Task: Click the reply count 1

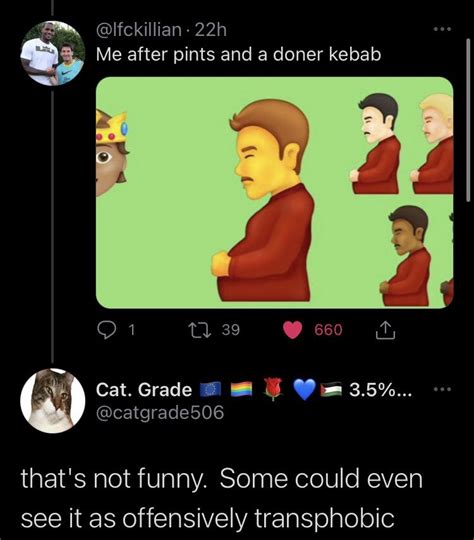Action: pyautogui.click(x=131, y=330)
